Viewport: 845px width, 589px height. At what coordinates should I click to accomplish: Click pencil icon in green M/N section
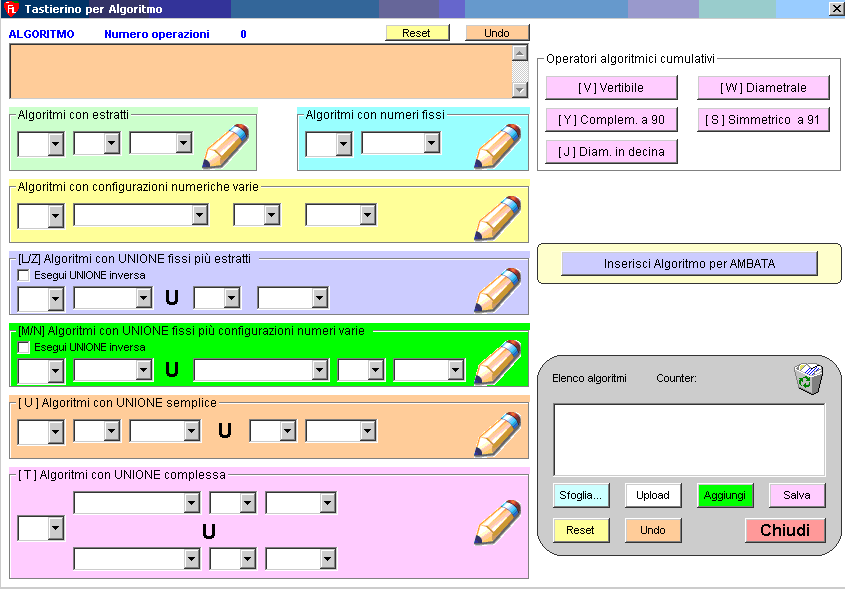click(498, 362)
